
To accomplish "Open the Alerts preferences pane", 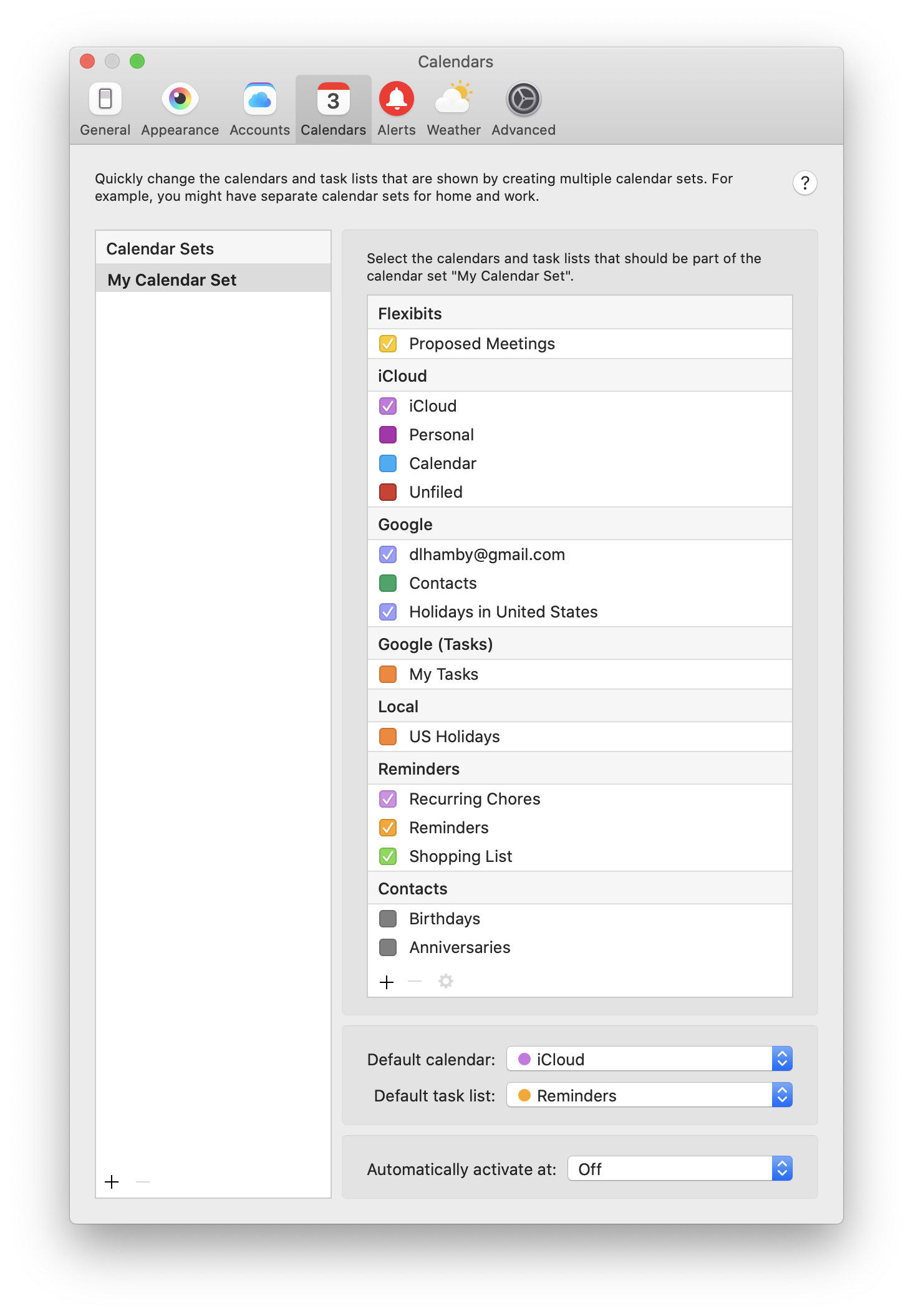I will [x=396, y=109].
